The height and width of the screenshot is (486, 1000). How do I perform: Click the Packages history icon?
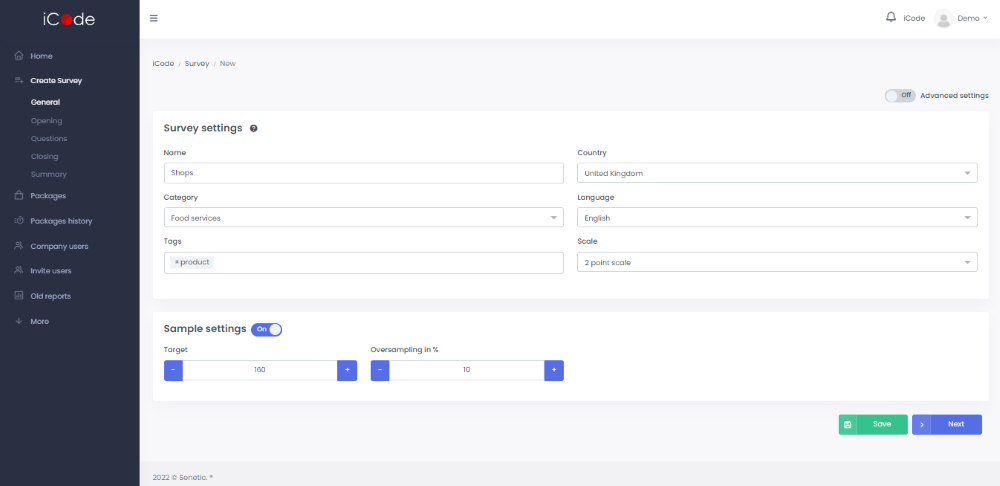(x=19, y=221)
